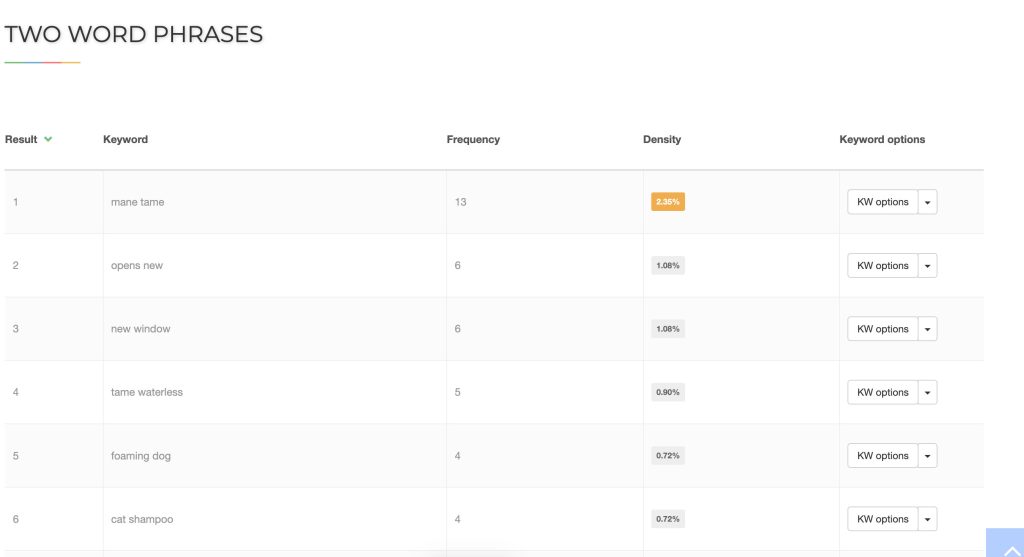Screen dimensions: 1024x557
Task: Open KW options for opens new
Action: 882,266
